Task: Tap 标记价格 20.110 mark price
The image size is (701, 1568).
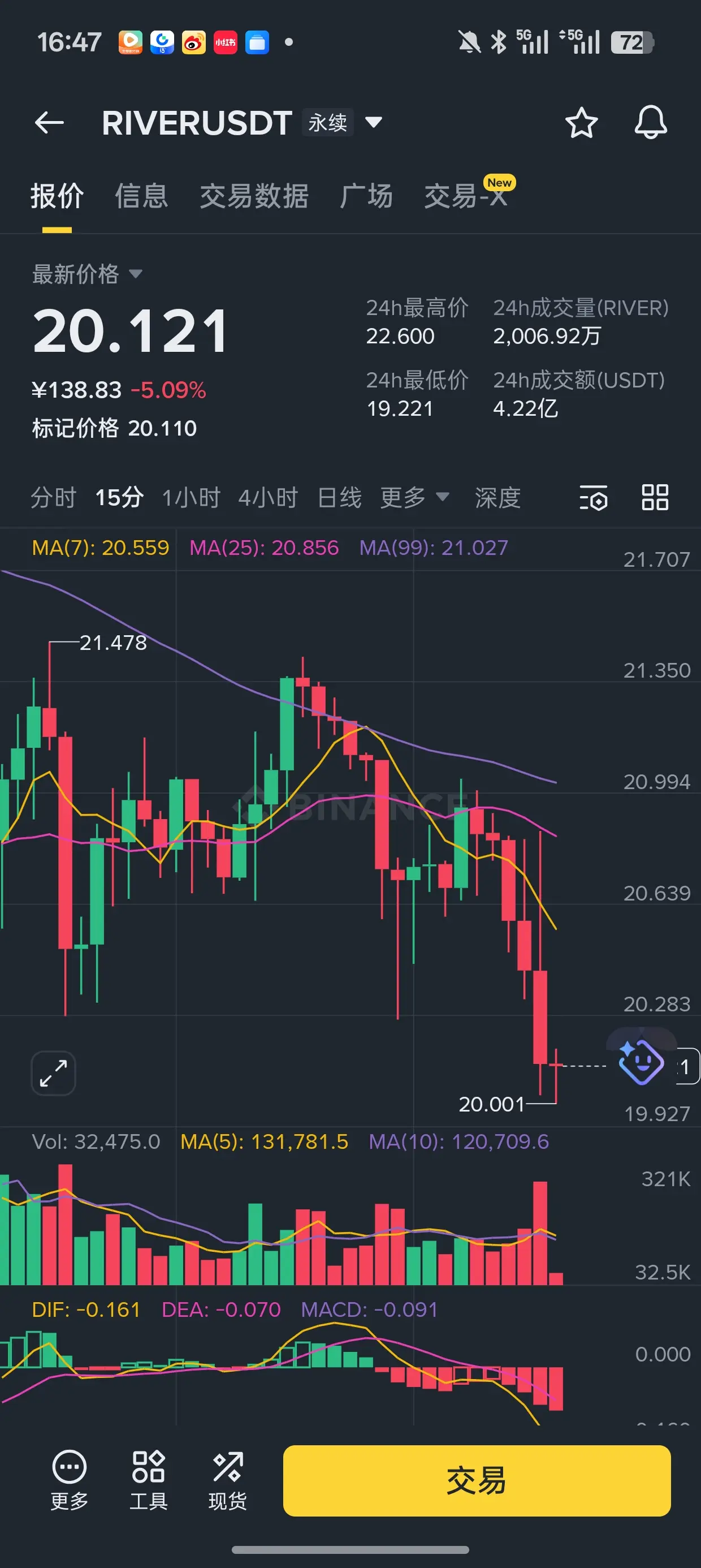Action: 114,428
